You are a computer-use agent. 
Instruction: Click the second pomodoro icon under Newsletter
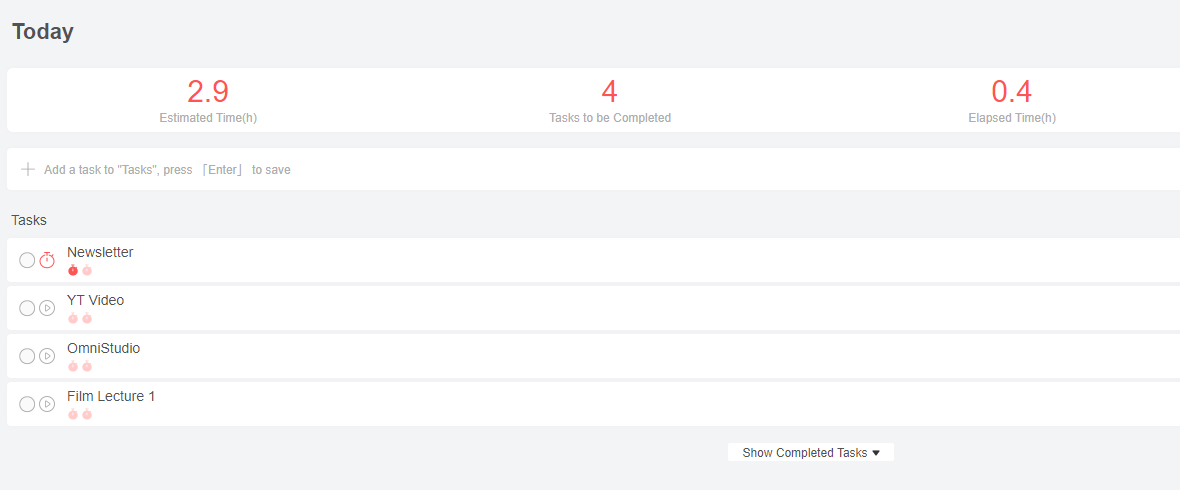point(87,270)
